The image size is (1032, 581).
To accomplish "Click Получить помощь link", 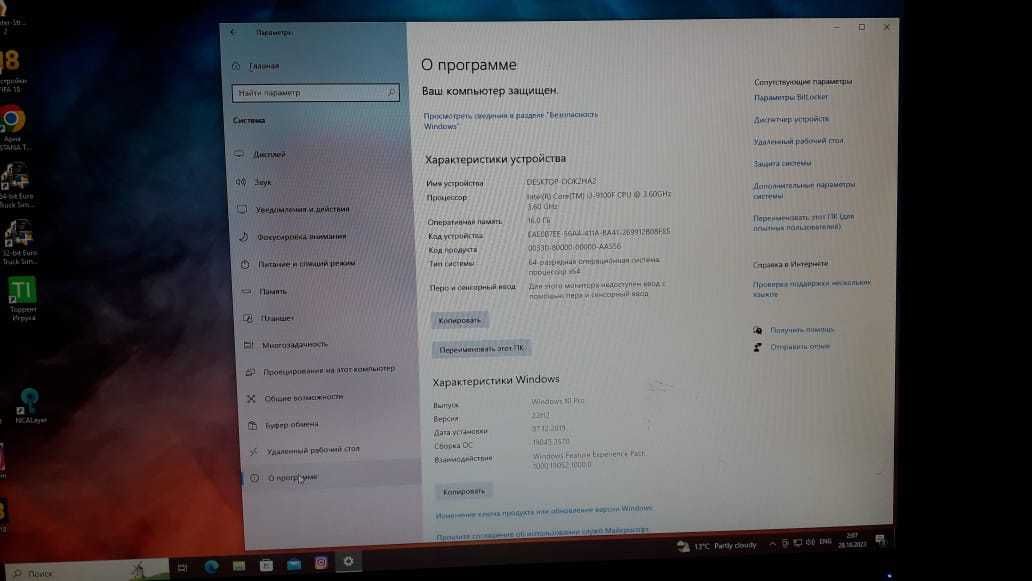I will [x=802, y=330].
